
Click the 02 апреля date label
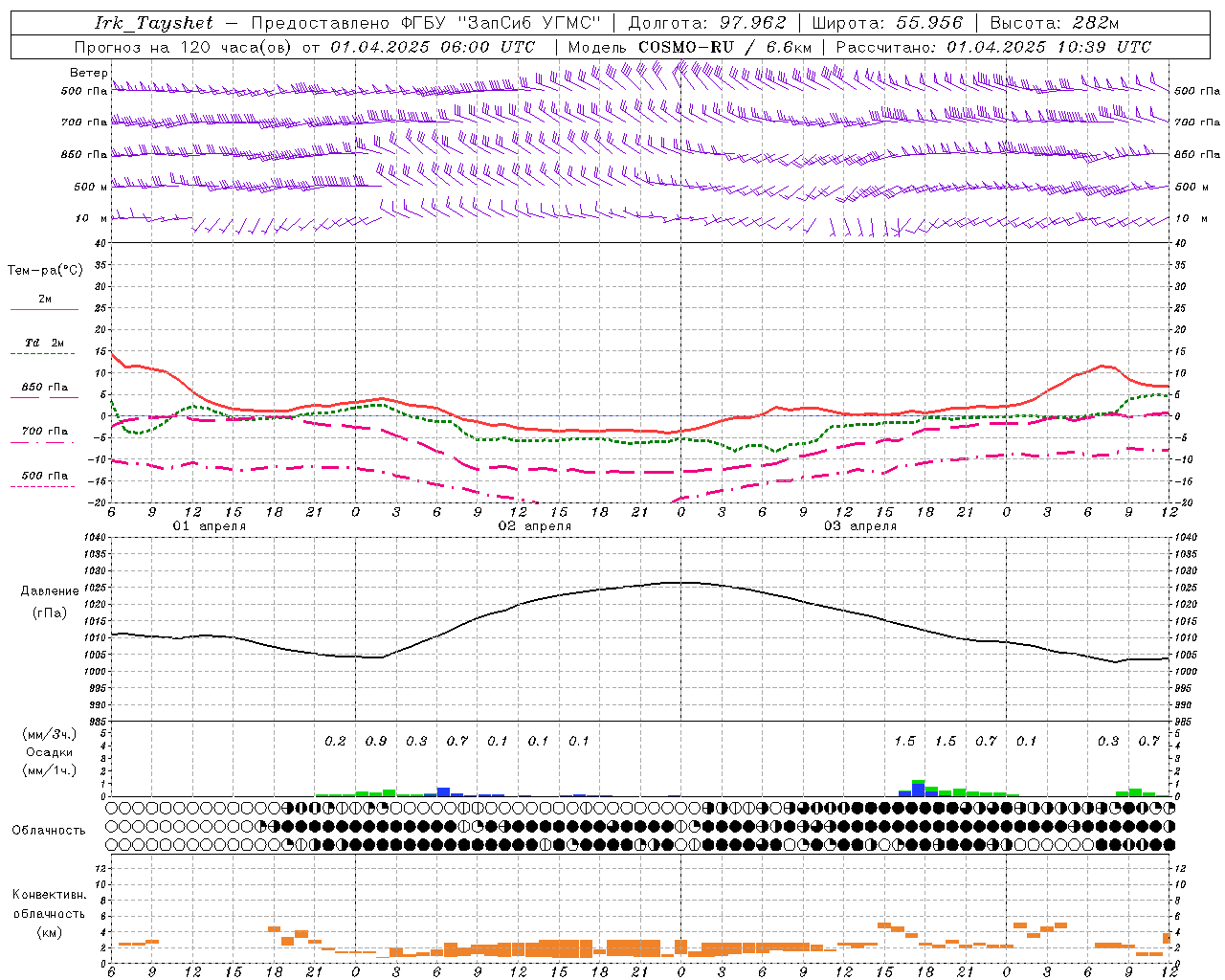[x=535, y=526]
